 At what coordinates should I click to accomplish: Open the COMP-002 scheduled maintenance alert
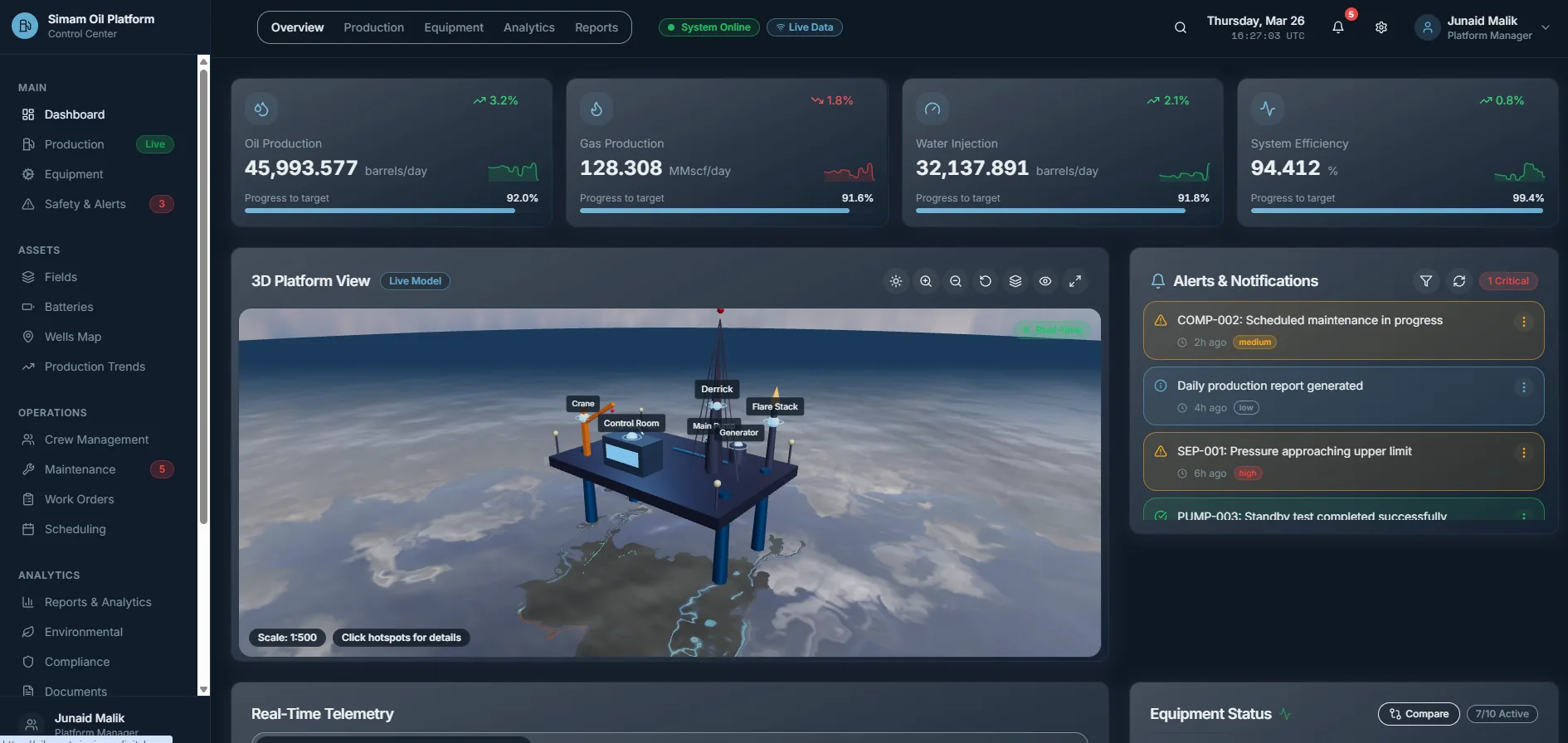point(1343,330)
